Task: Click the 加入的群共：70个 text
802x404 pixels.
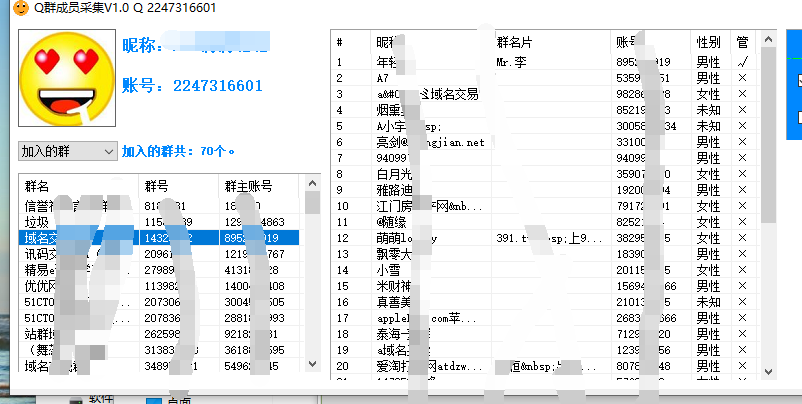Action: (x=179, y=151)
